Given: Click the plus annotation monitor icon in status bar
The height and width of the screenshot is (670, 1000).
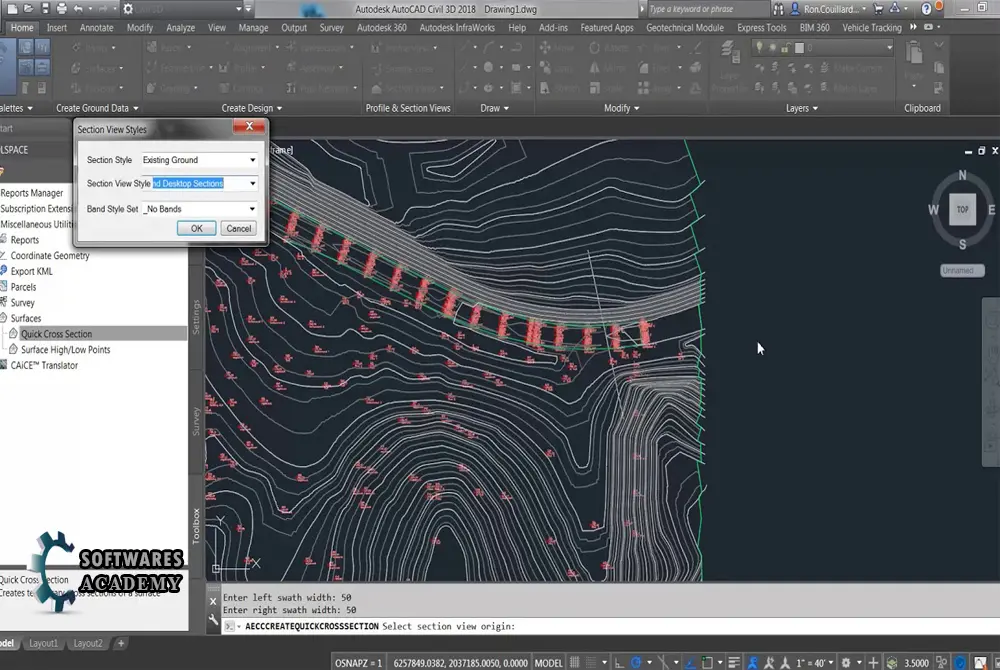Looking at the screenshot, I should click(x=873, y=663).
